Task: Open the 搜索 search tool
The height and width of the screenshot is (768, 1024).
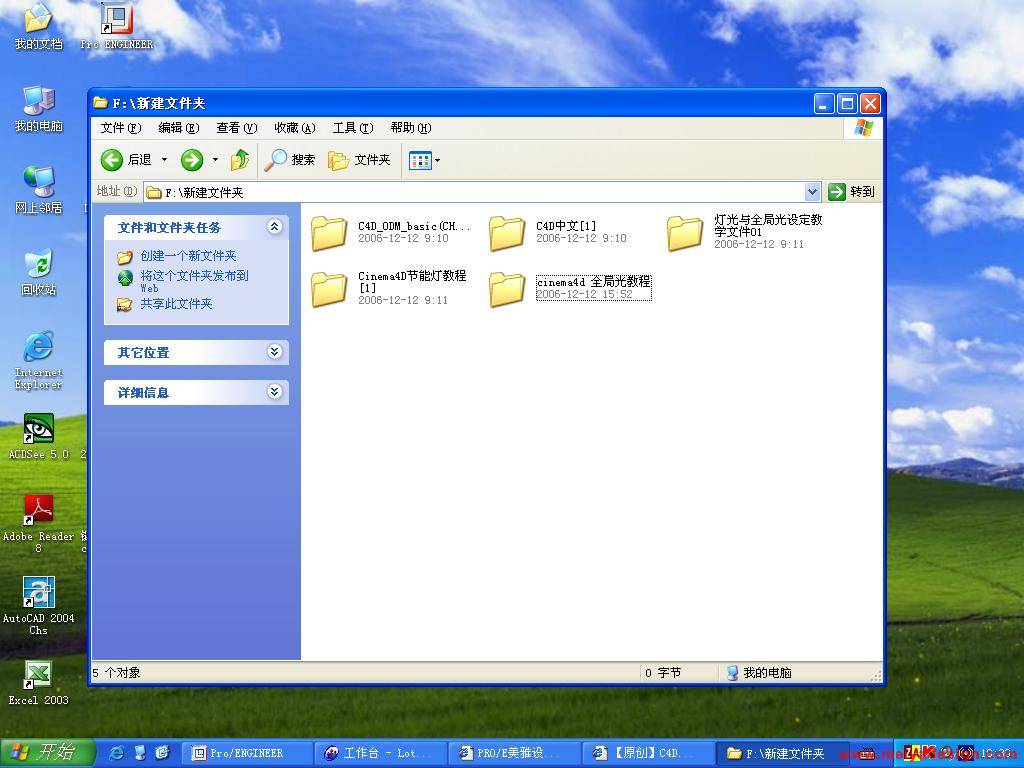Action: pos(289,159)
